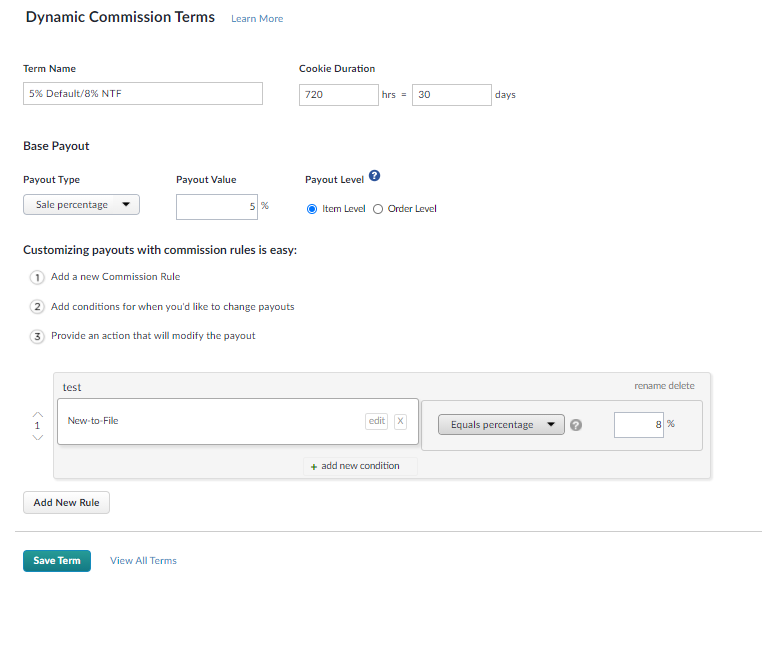Open the View All Terms link

tap(143, 560)
